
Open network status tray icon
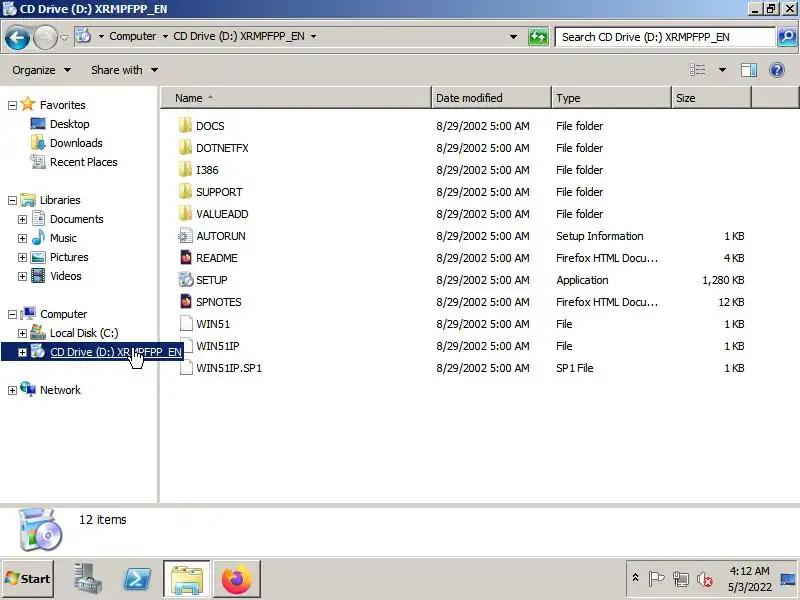coord(681,579)
